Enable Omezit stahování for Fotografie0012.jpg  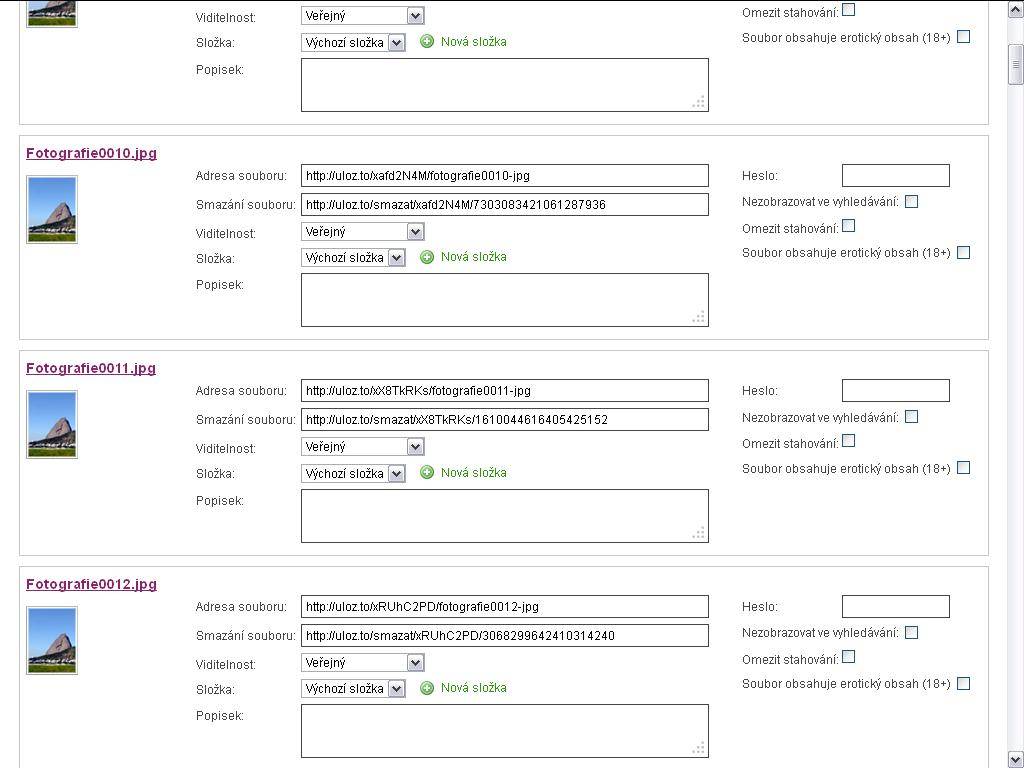(848, 656)
